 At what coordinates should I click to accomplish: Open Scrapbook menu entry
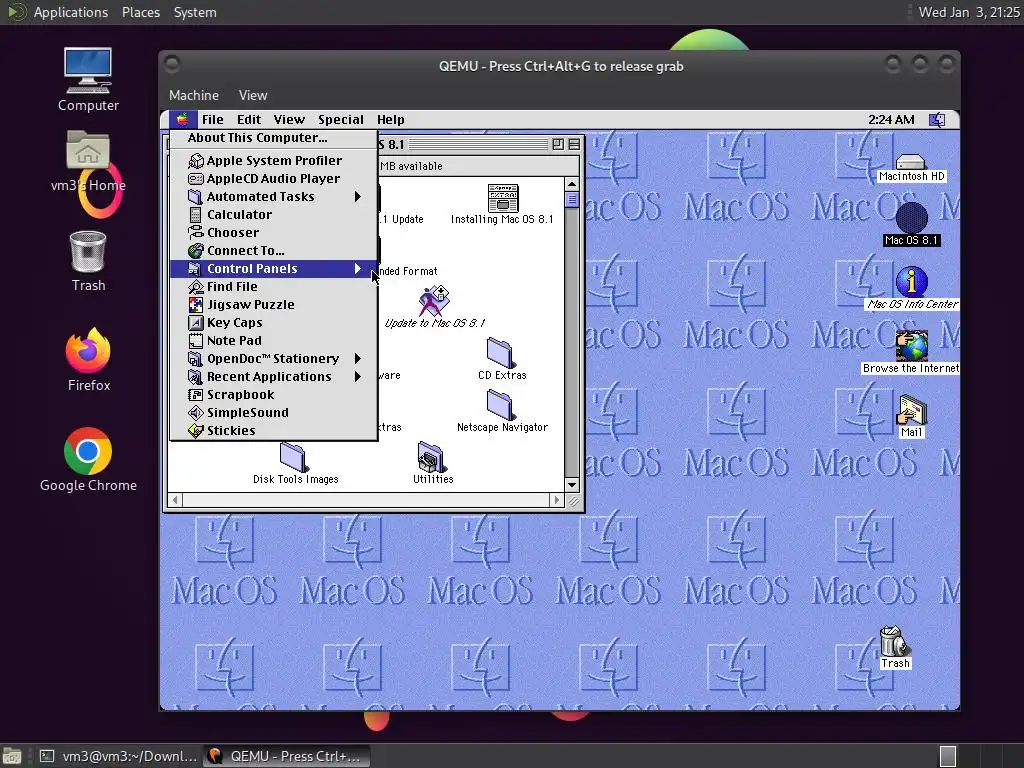click(274, 394)
